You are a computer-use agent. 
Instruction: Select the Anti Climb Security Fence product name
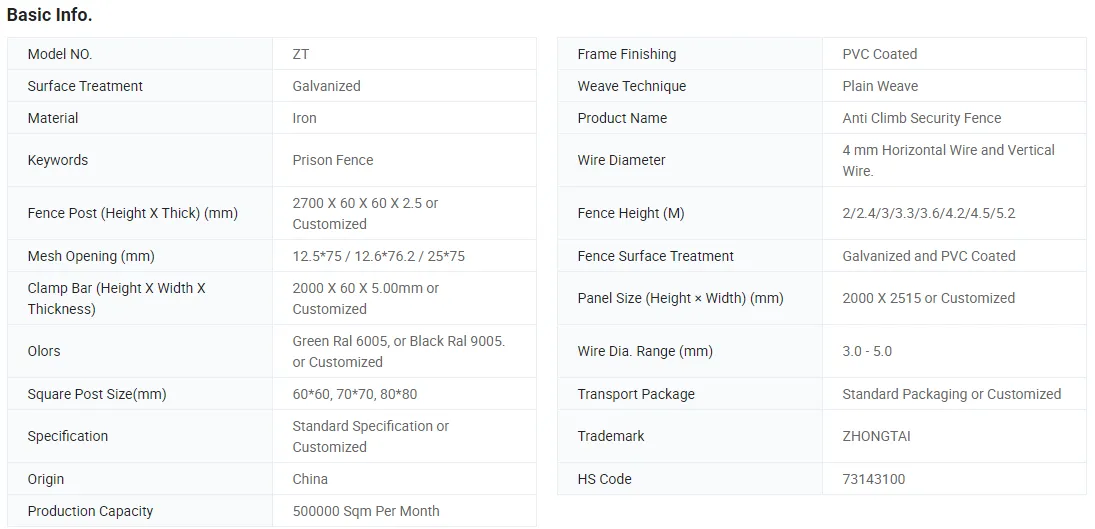[921, 118]
